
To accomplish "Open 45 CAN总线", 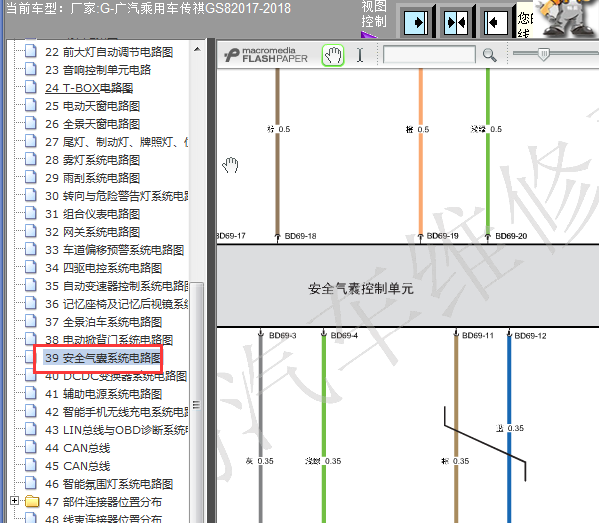I will tap(78, 466).
